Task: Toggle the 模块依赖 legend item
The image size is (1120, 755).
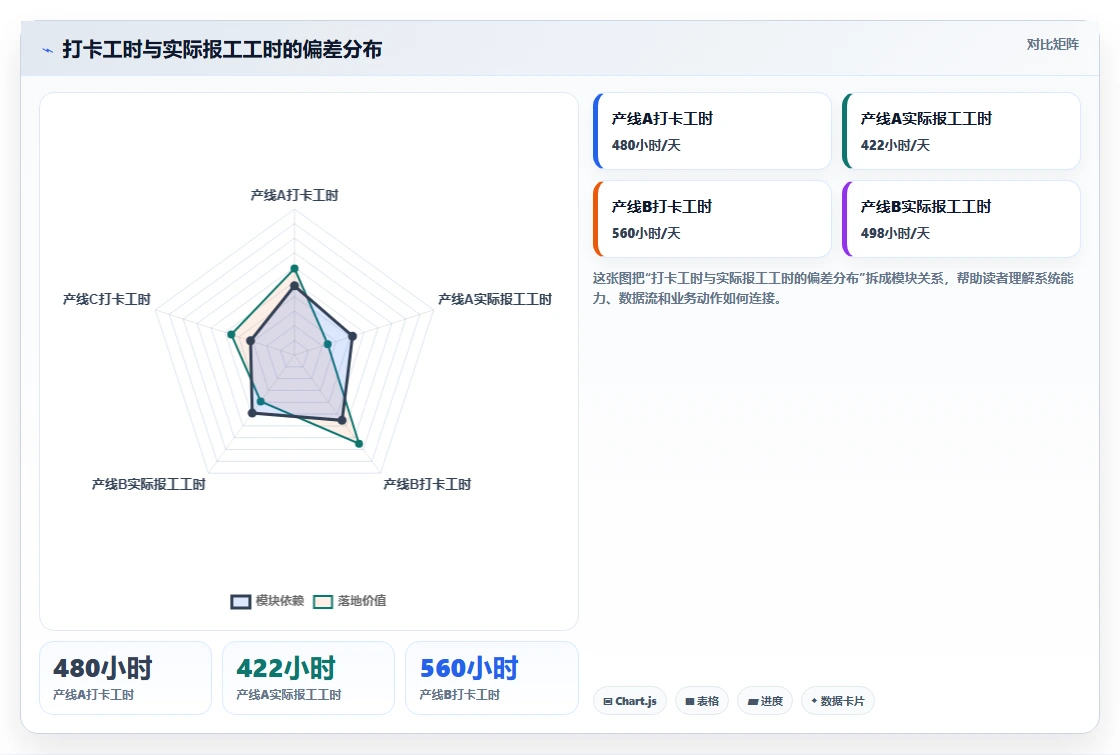Action: tap(267, 601)
